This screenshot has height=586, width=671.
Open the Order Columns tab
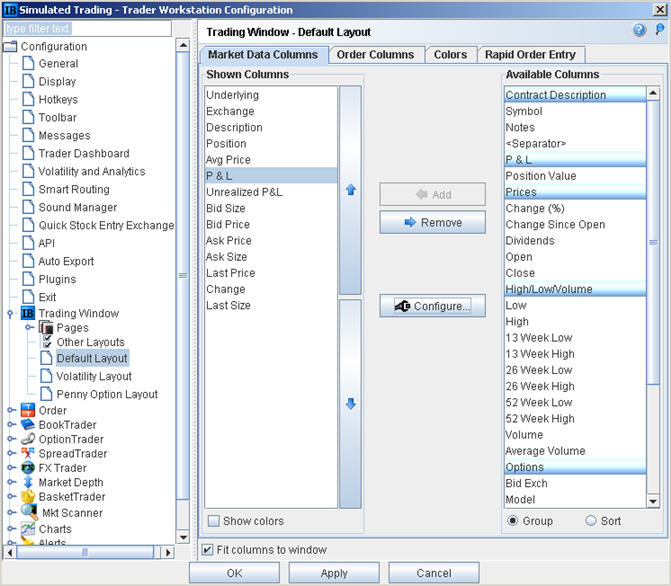pyautogui.click(x=375, y=55)
